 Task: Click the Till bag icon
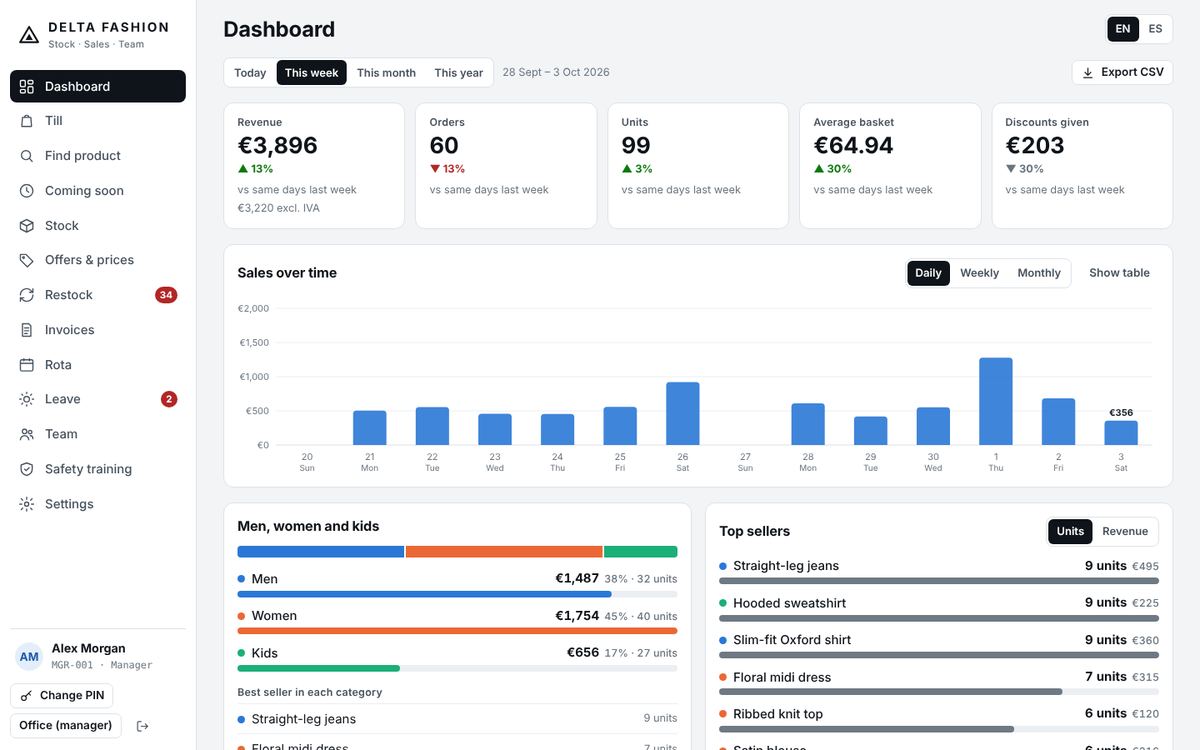click(27, 121)
